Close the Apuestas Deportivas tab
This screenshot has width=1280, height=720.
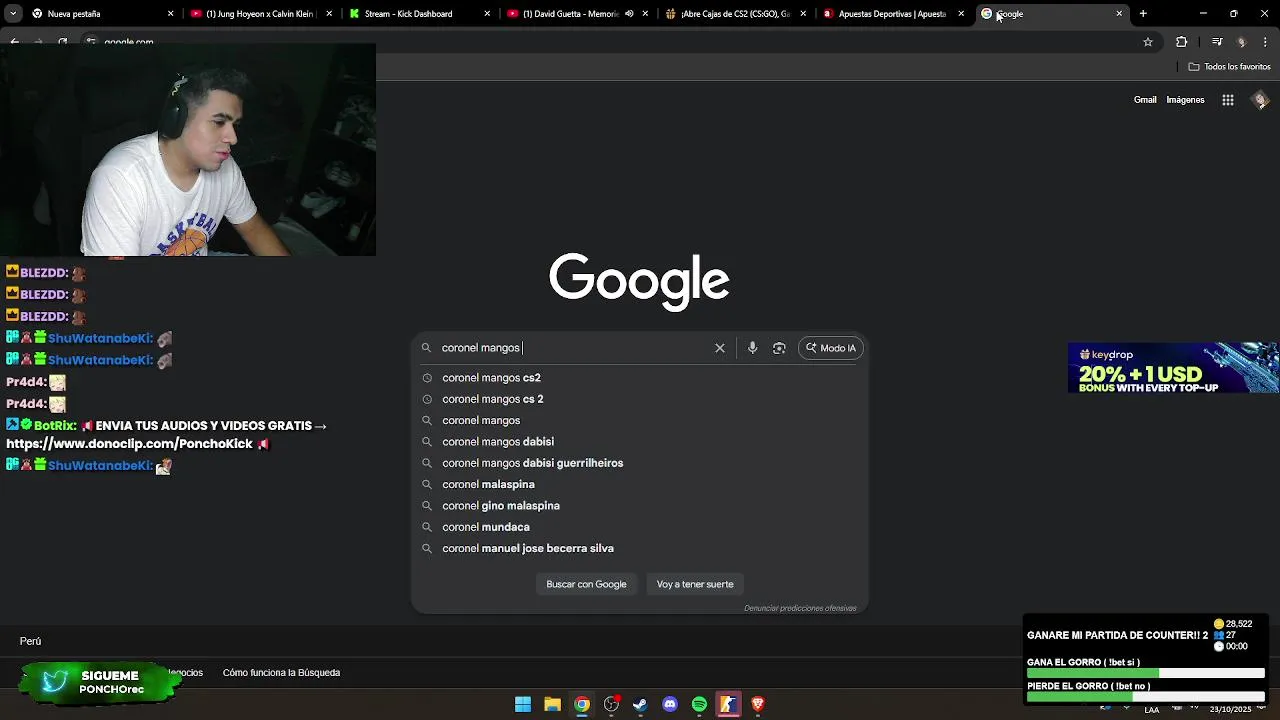tap(961, 14)
